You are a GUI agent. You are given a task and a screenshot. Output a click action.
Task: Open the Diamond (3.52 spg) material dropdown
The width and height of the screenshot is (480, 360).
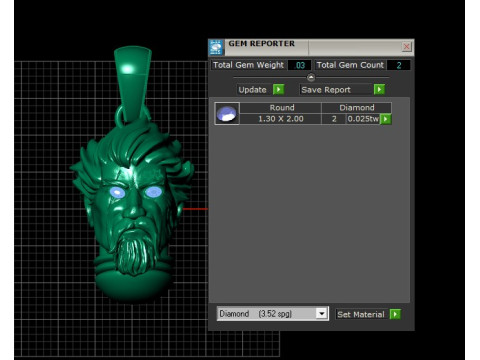point(322,314)
